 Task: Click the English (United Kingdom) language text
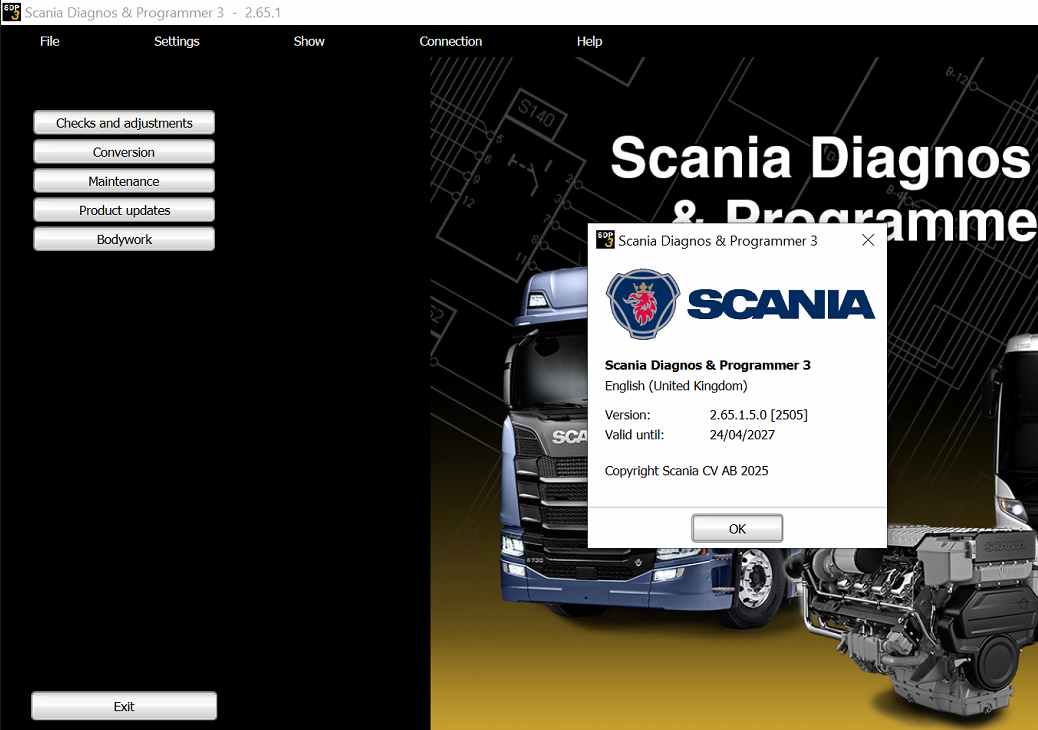coord(676,386)
